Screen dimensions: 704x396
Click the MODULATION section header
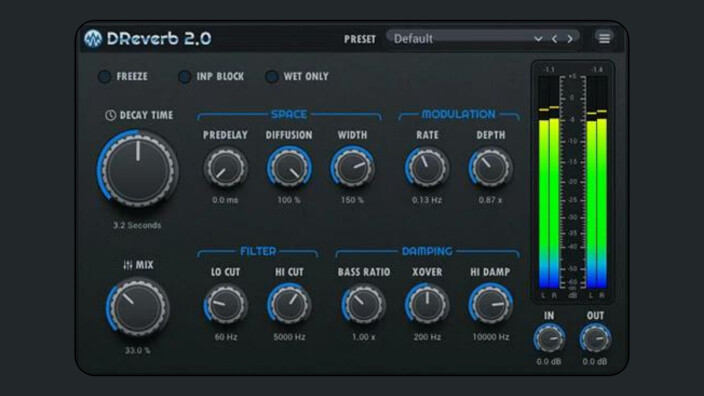pos(458,114)
